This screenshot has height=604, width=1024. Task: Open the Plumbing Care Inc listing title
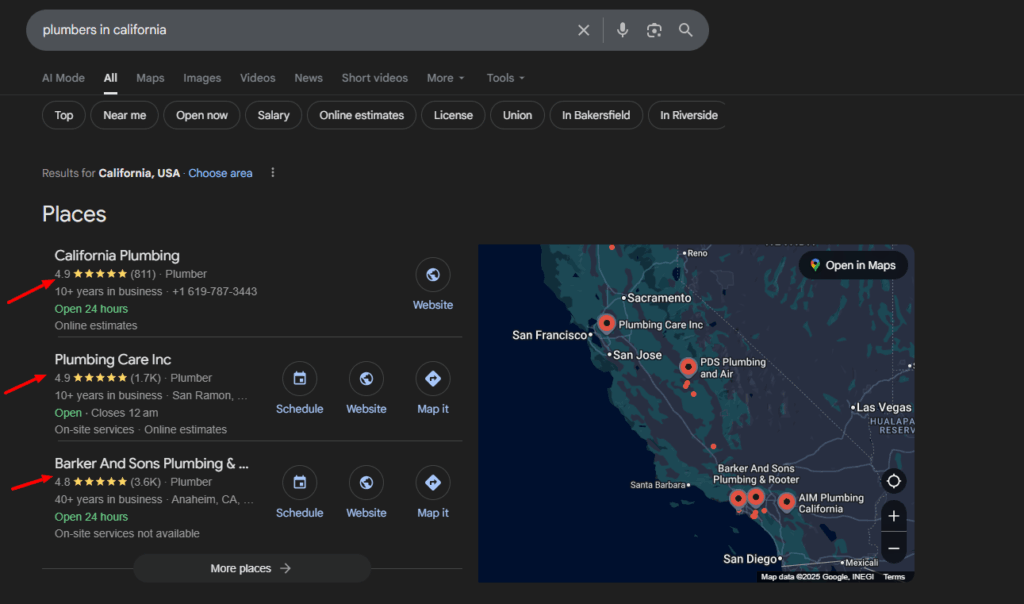[x=113, y=359]
